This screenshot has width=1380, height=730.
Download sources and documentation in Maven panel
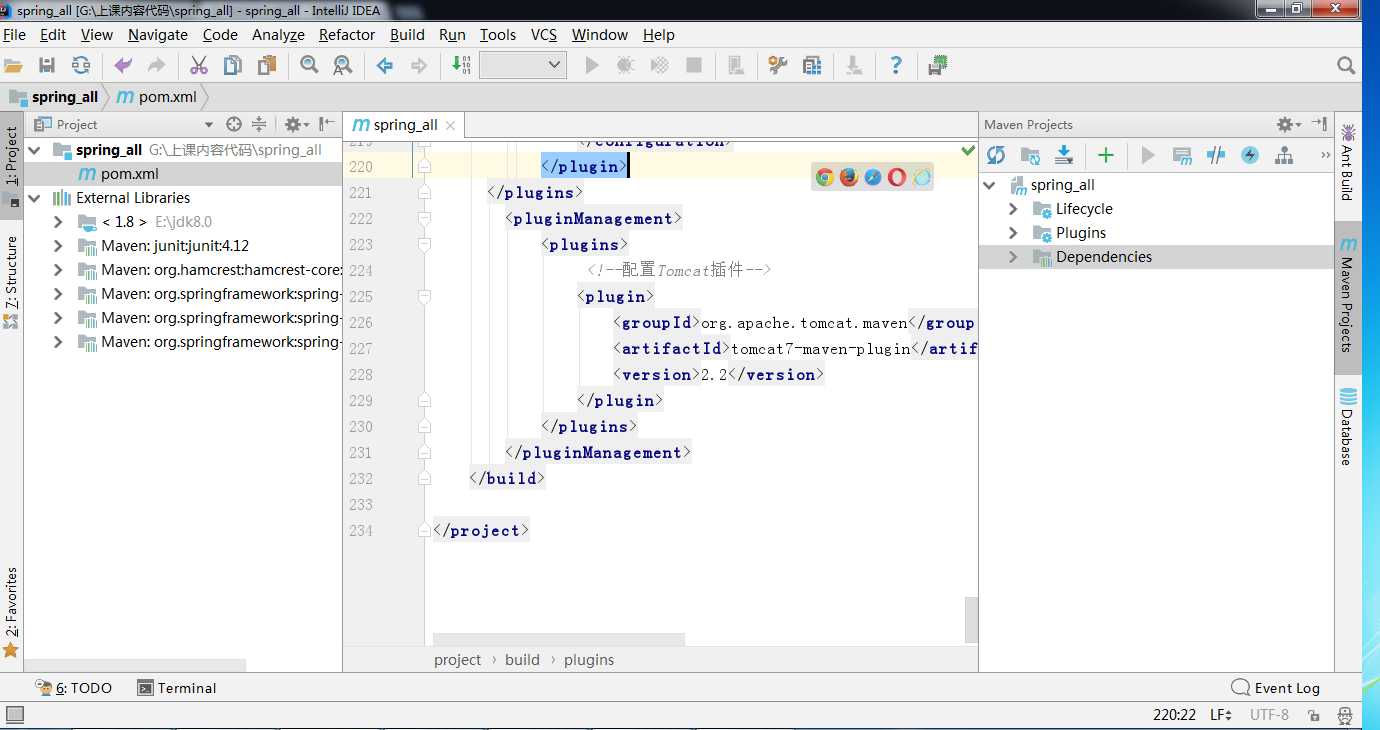click(x=1064, y=155)
